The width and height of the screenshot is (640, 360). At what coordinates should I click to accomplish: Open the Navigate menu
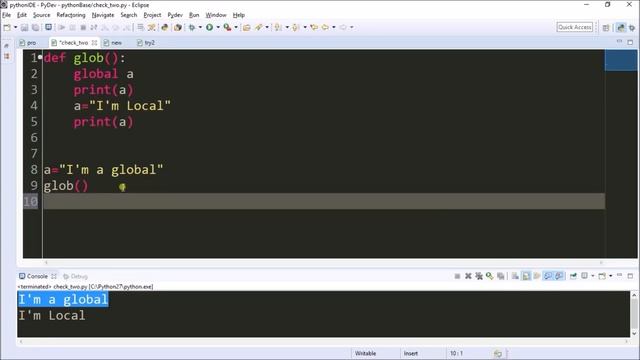pos(103,15)
